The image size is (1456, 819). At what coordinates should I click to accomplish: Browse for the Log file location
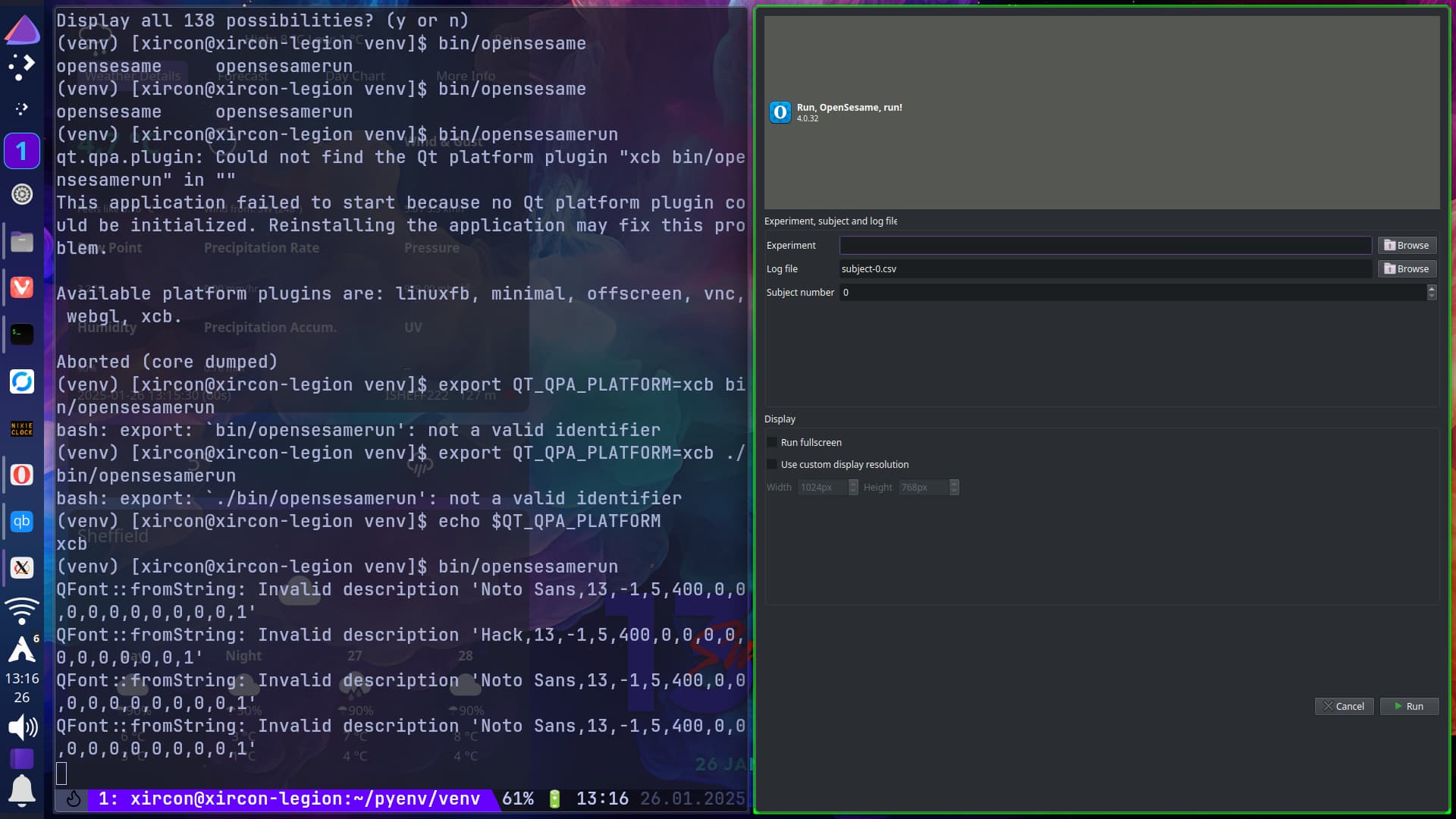pos(1407,268)
